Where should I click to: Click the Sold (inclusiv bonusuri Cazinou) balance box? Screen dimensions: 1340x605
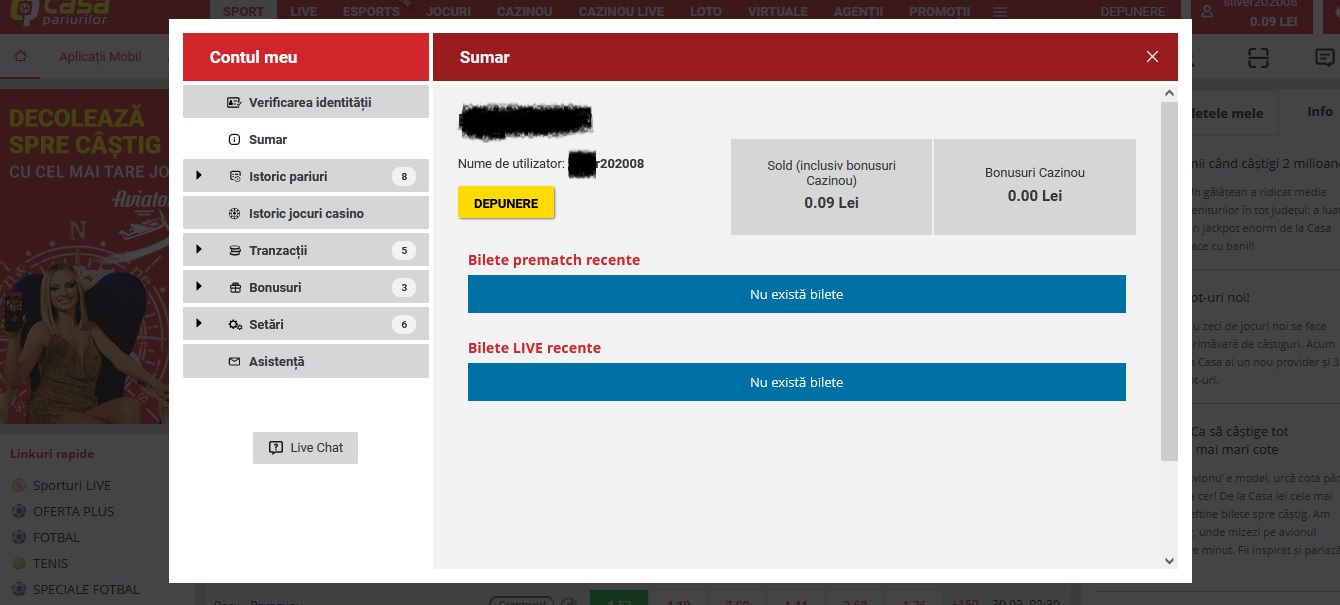[x=831, y=187]
